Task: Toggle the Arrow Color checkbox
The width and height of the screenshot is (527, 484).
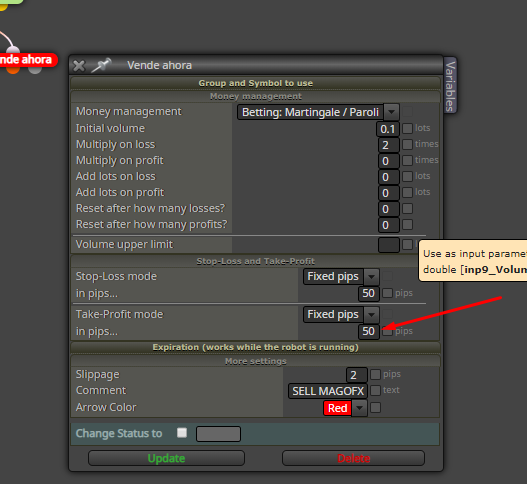Action: pos(375,407)
